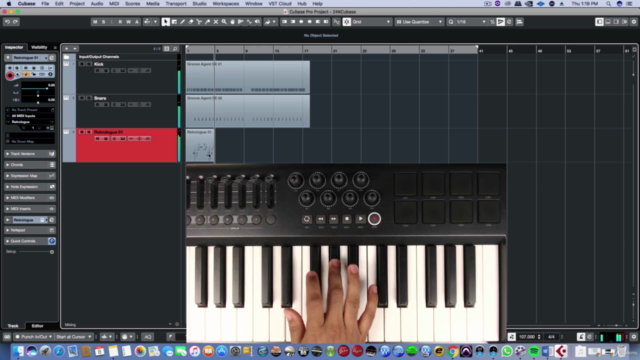Toggle Solo on the Kick track
The image size is (640, 360).
89,64
